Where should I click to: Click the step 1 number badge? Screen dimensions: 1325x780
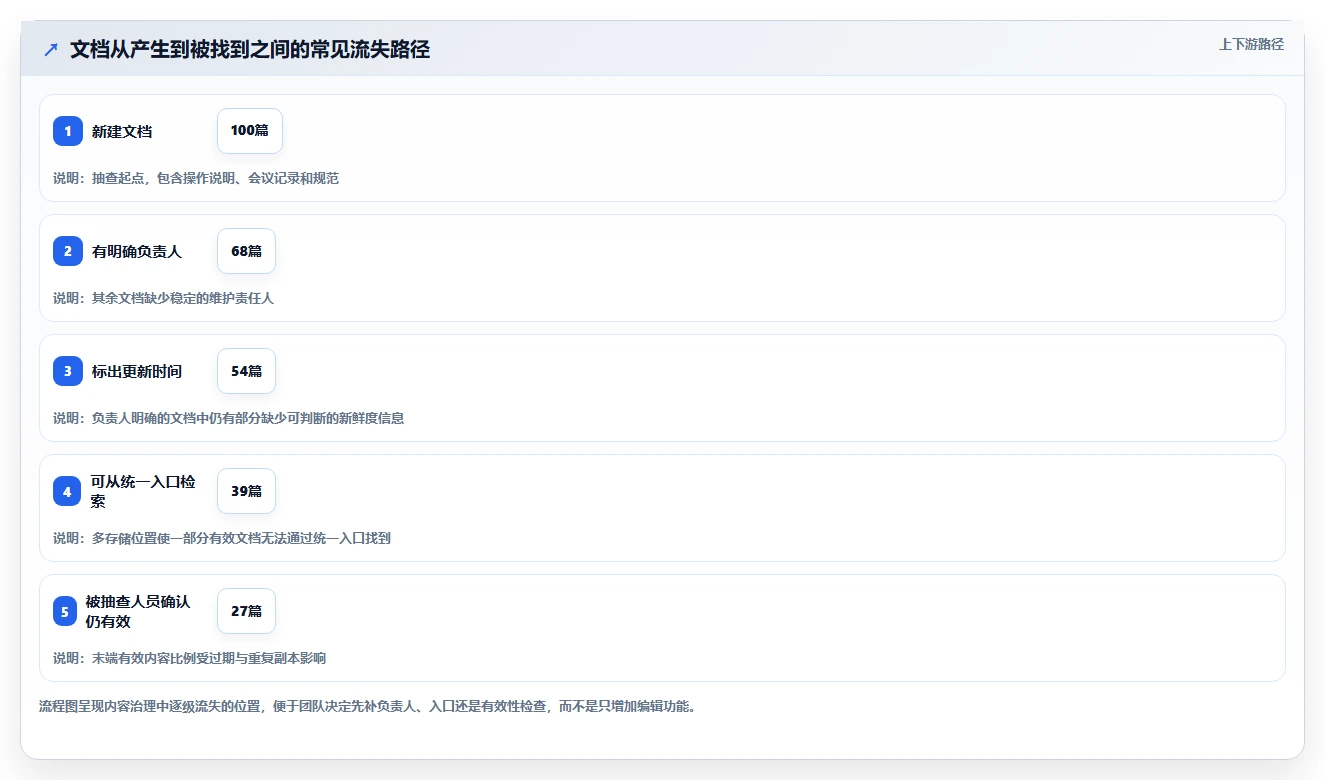point(68,131)
